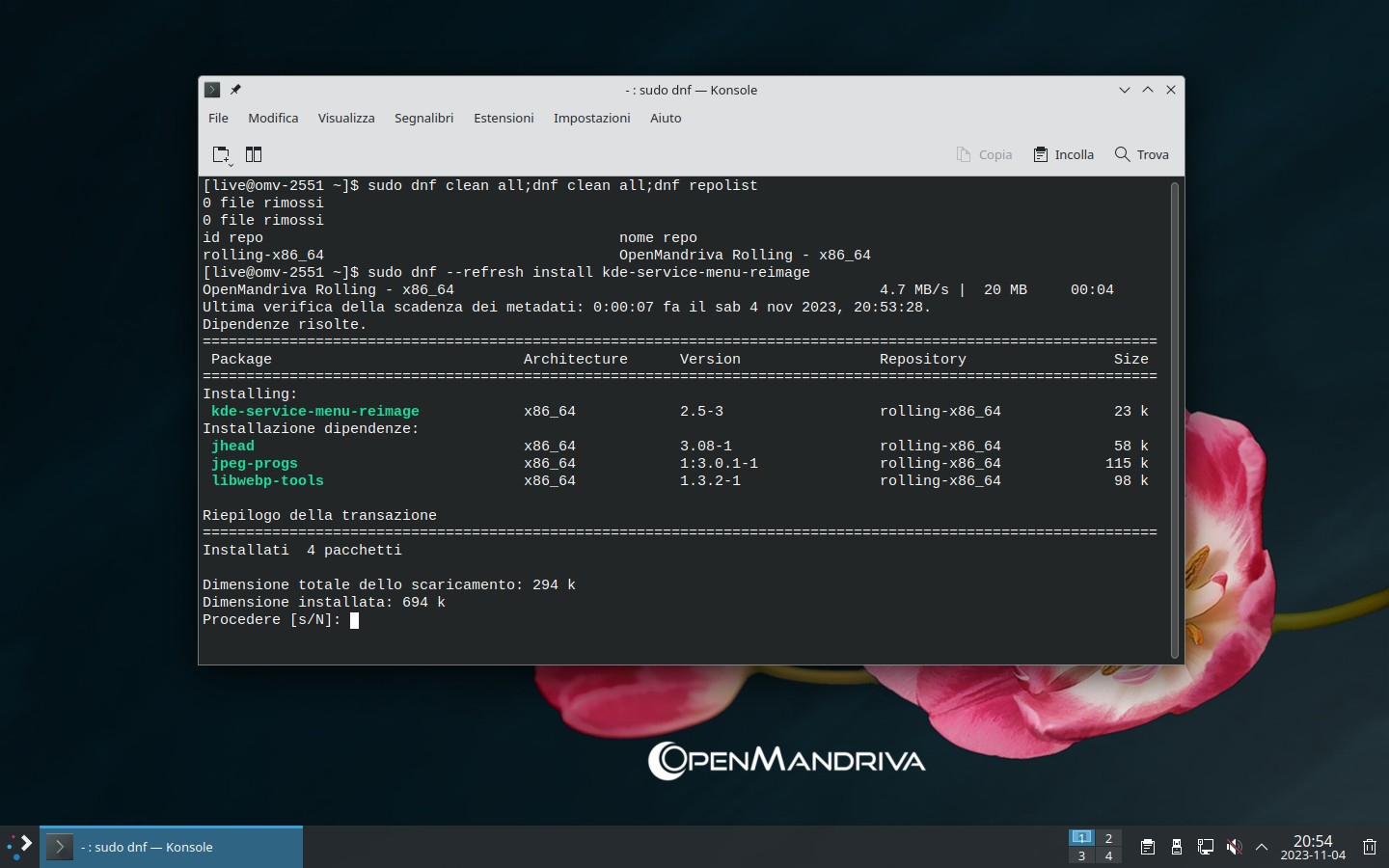Click 'Dipendenze risolte.' line

click(285, 324)
